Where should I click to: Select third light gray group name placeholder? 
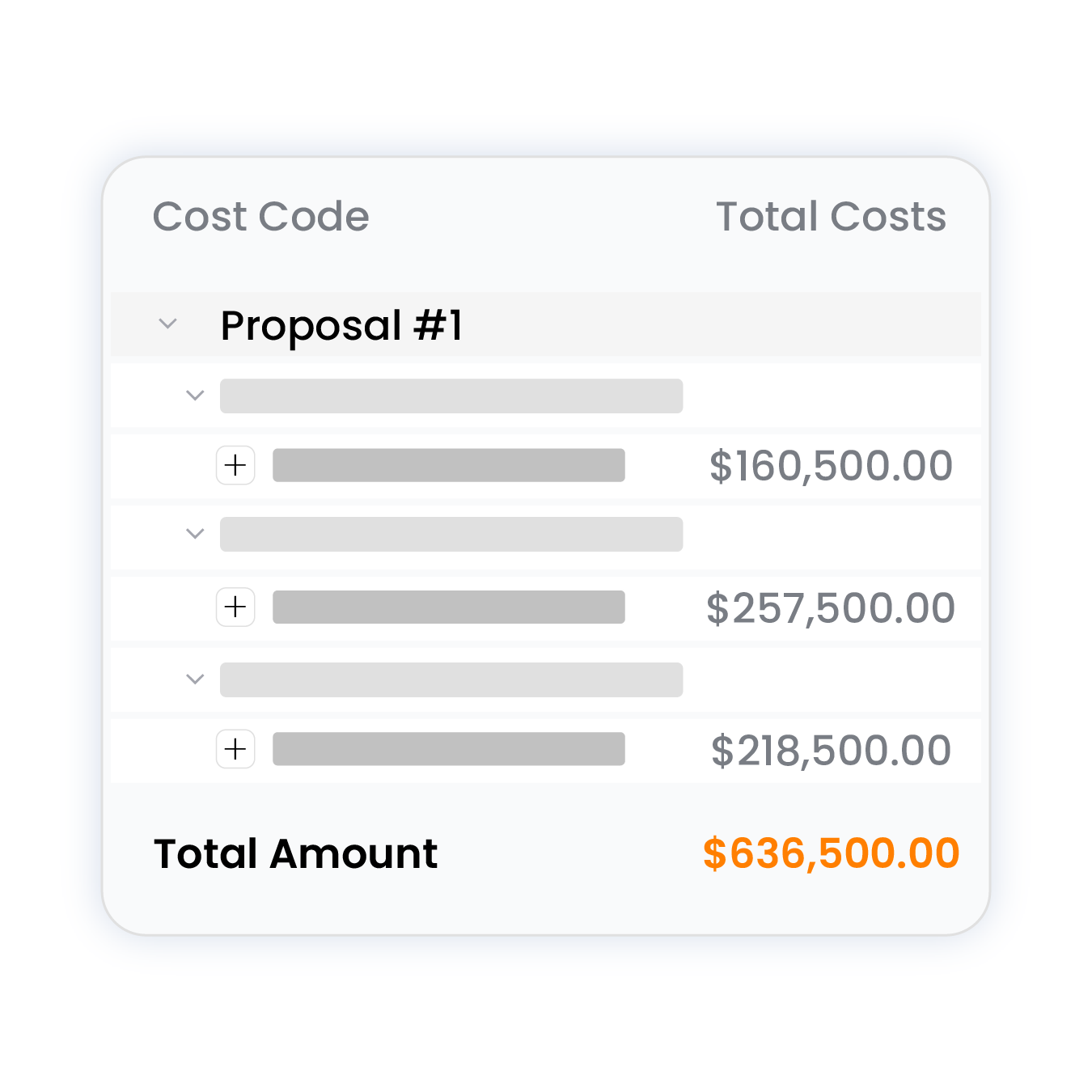[451, 679]
